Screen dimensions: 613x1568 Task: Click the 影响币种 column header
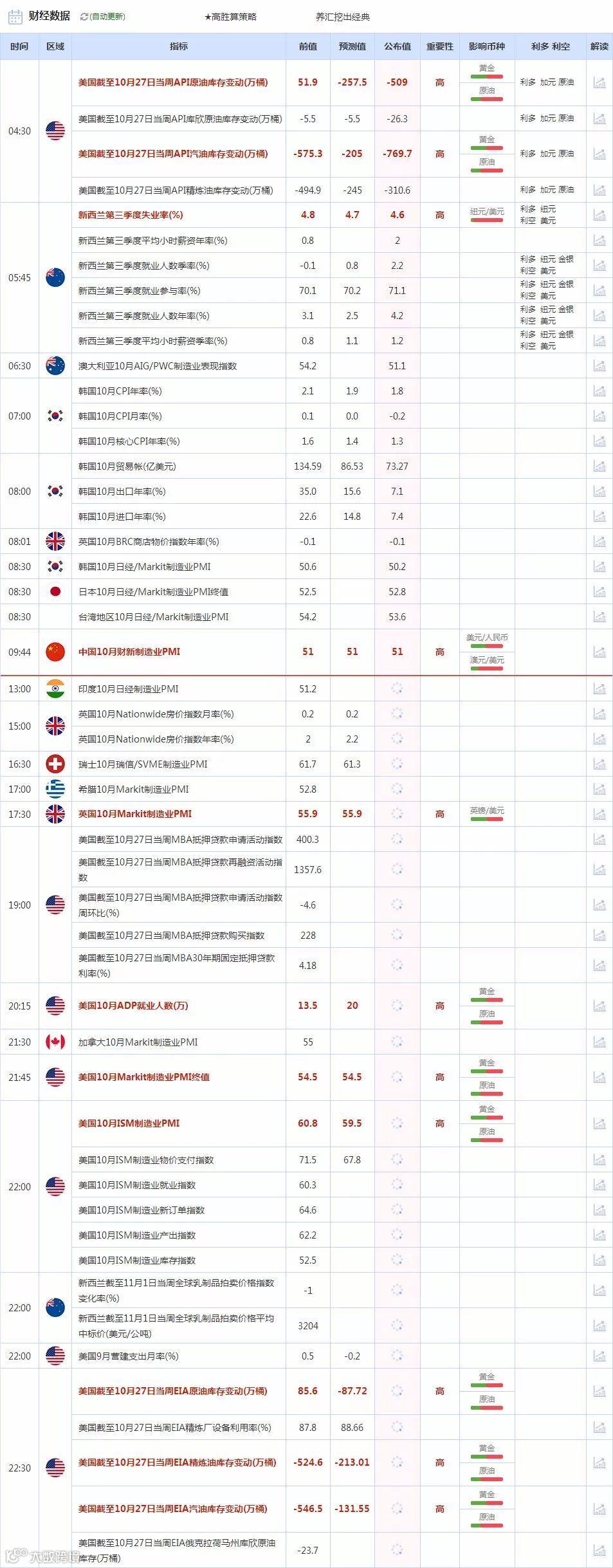[x=487, y=46]
